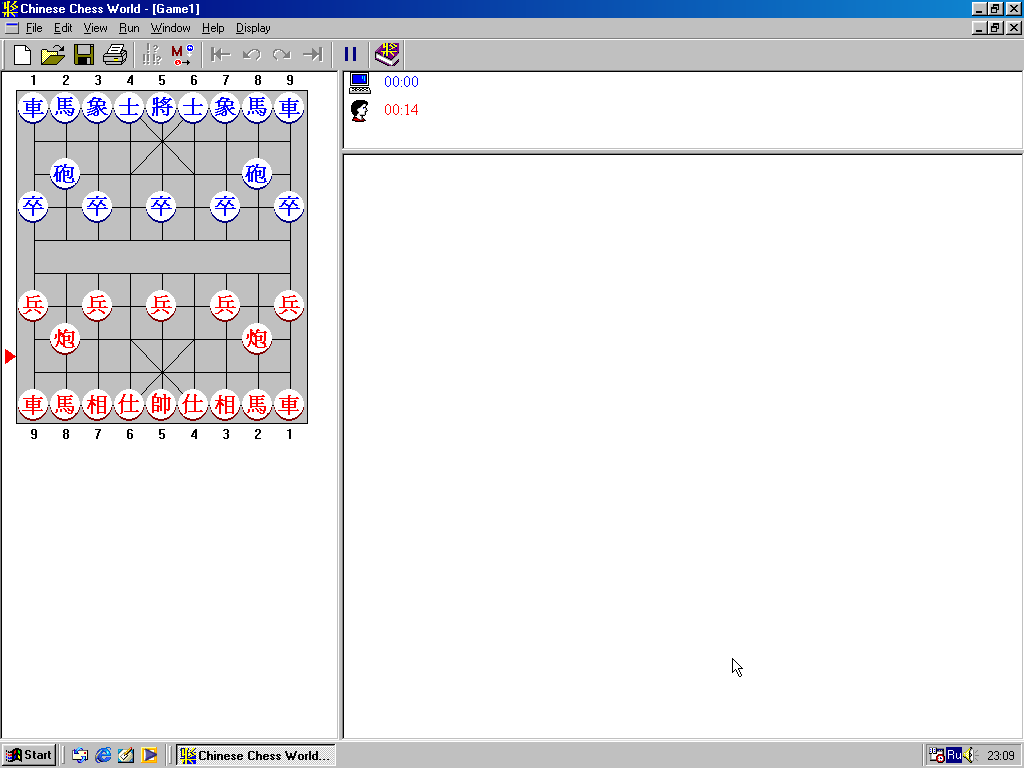Click the 23:09 clock in the system tray

click(1000, 756)
